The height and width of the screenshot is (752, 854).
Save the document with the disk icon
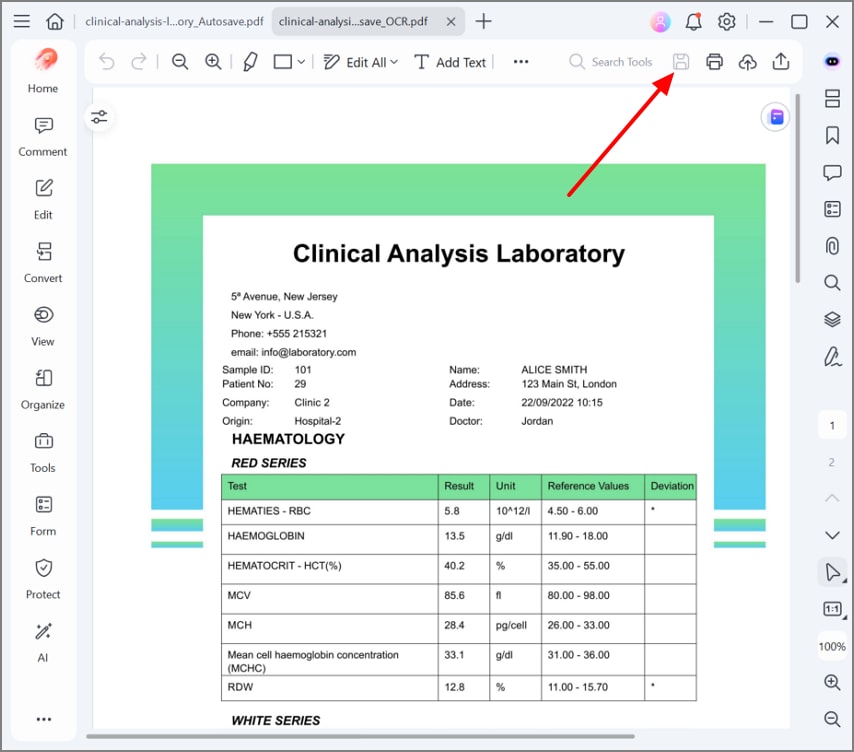click(x=681, y=62)
